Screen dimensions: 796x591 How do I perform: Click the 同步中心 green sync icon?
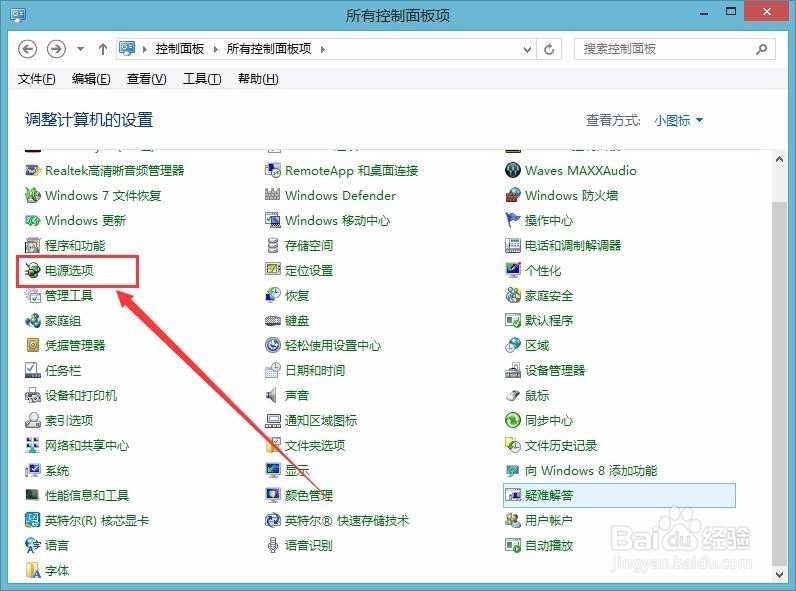point(513,420)
